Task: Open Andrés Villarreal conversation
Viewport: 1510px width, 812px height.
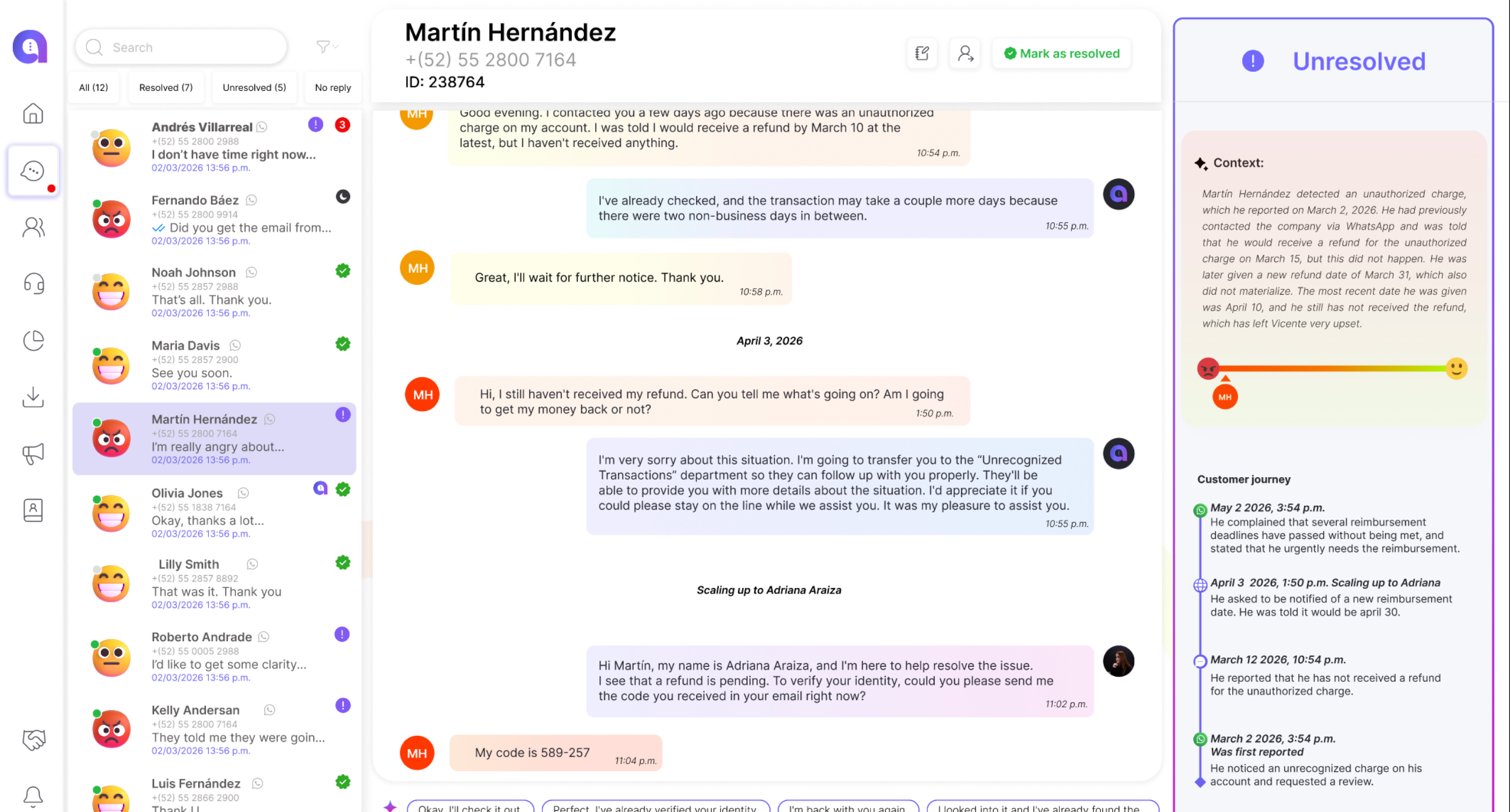Action: click(215, 146)
